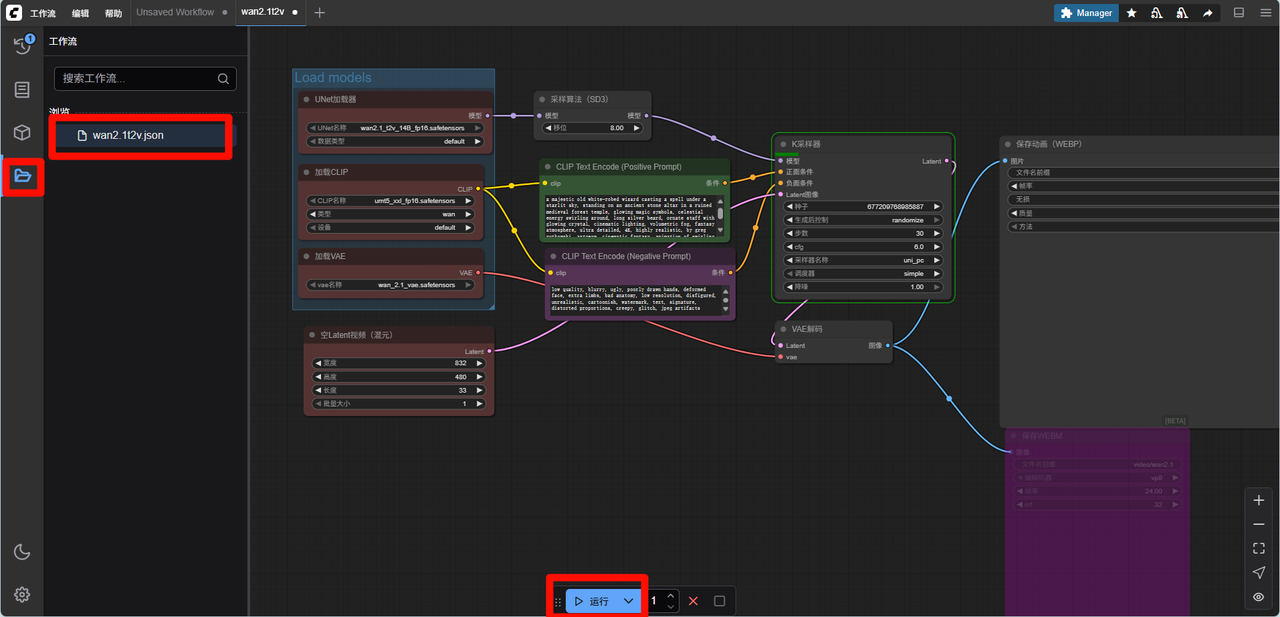Viewport: 1280px width, 617px height.
Task: Click the workflows folder sidebar icon
Action: coord(22,177)
